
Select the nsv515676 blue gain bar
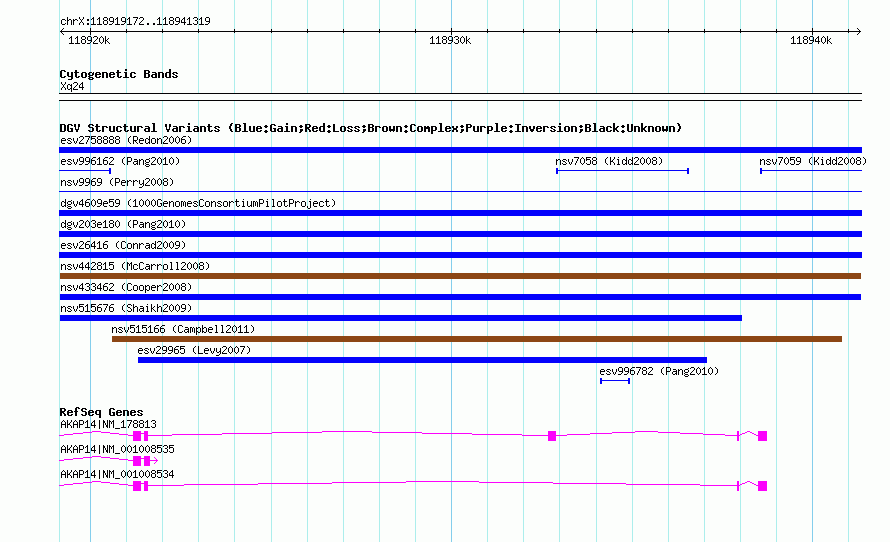401,318
